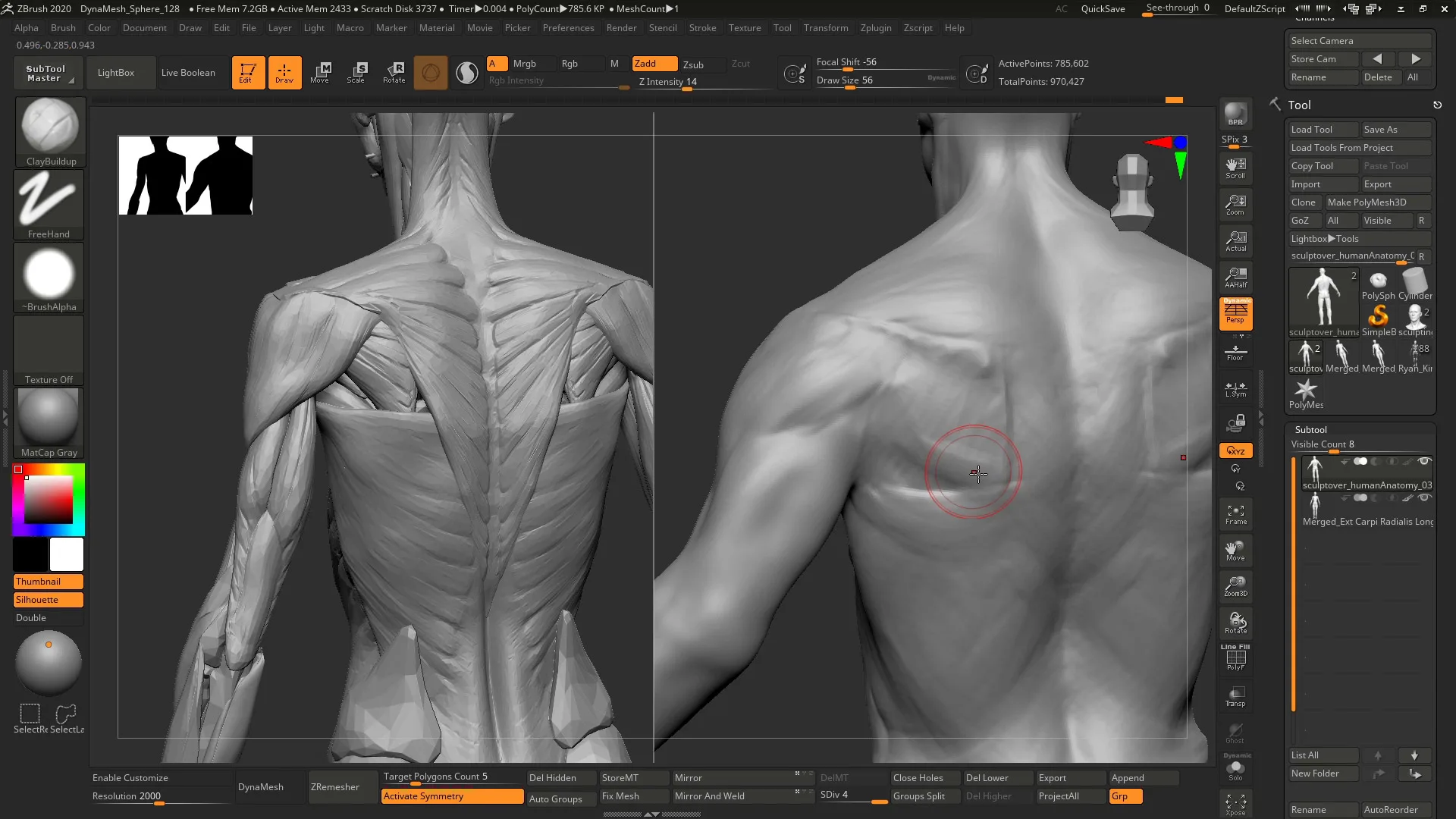
Task: Expand the Tool palette header
Action: click(1299, 105)
